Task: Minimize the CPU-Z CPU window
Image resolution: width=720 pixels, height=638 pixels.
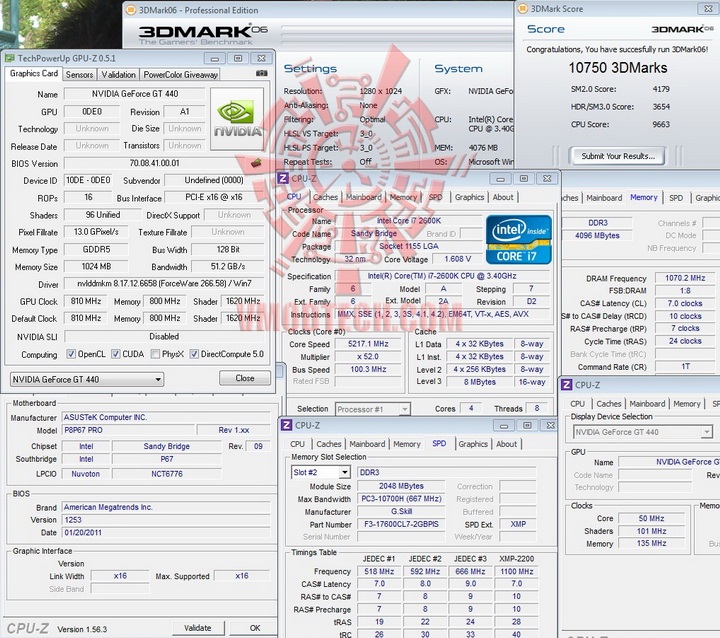Action: (501, 178)
